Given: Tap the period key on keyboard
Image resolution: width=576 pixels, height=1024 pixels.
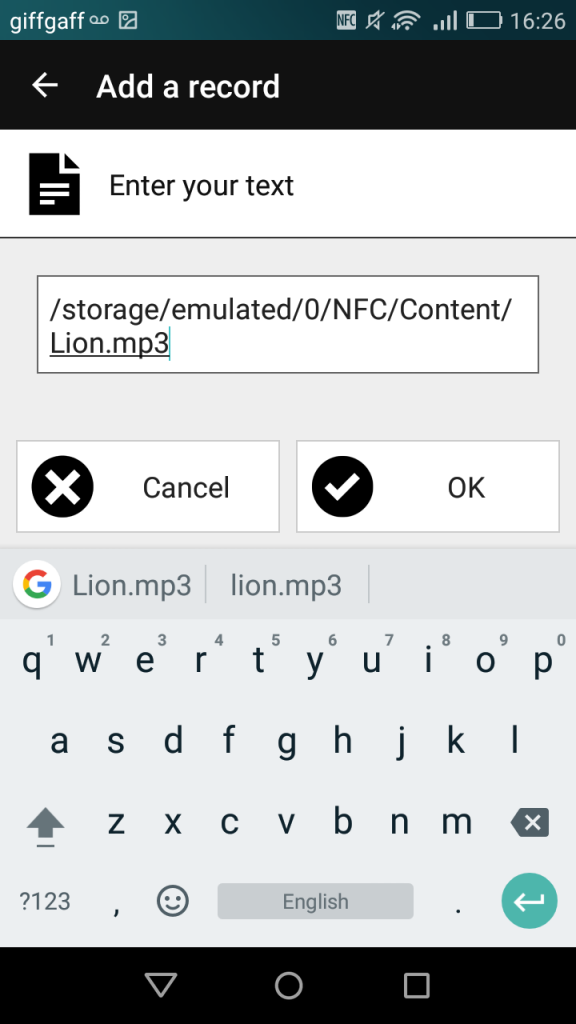Looking at the screenshot, I should click(x=458, y=902).
